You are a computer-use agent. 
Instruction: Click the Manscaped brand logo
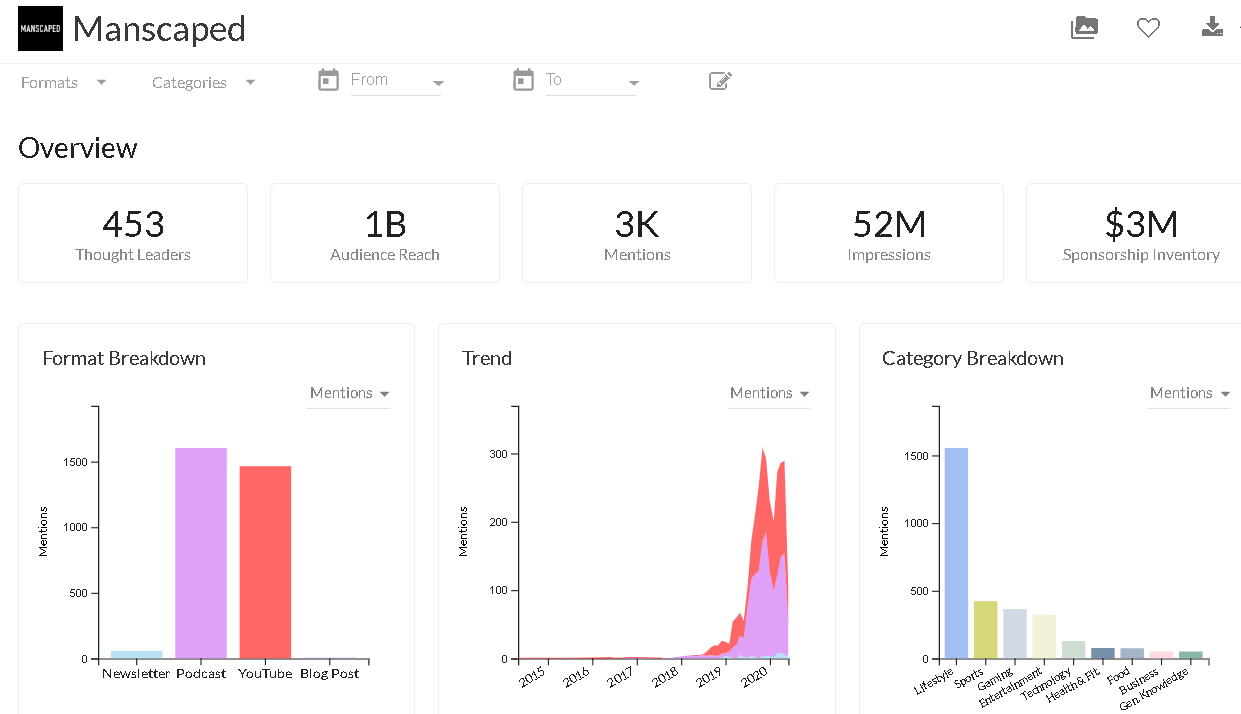click(x=40, y=29)
